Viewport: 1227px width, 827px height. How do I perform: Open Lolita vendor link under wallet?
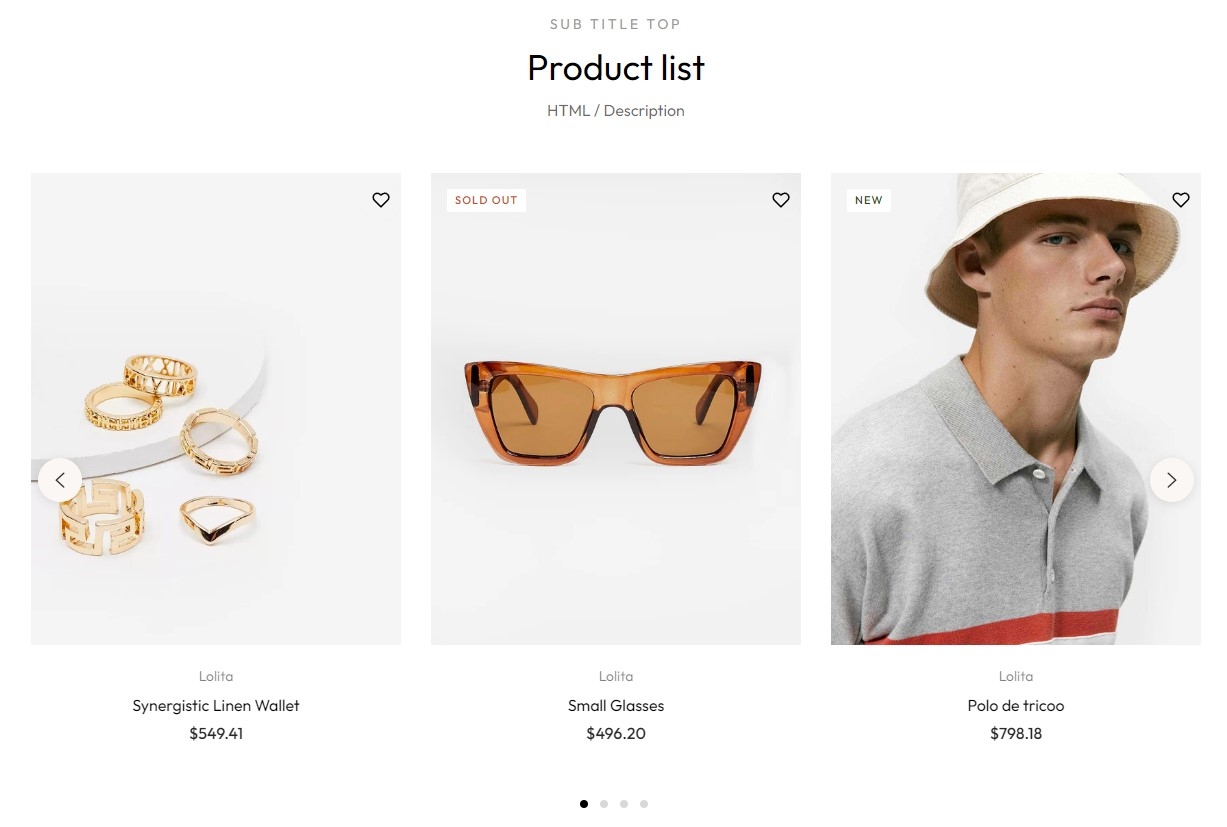(216, 677)
